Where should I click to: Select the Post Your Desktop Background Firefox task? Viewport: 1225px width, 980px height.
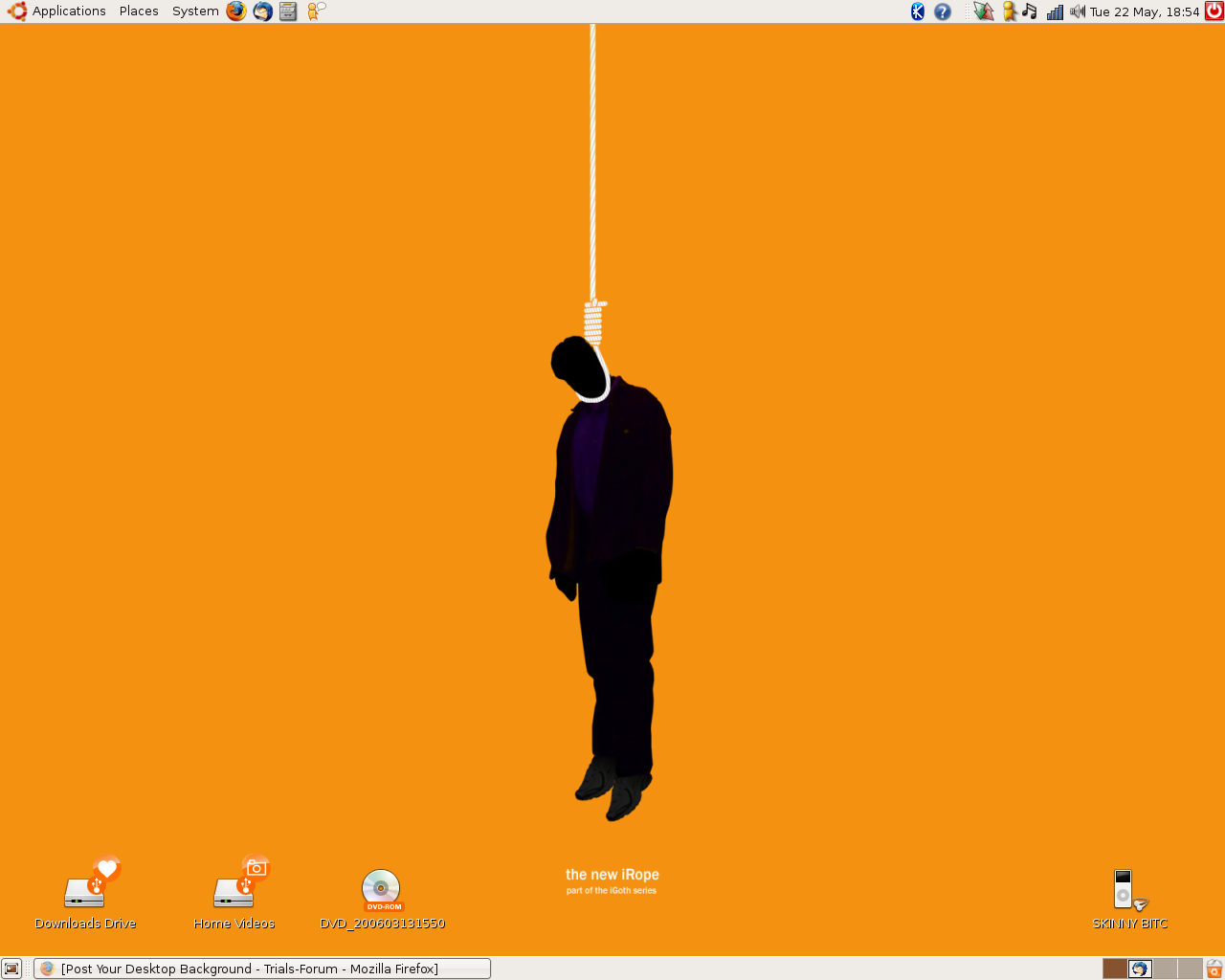(x=262, y=969)
